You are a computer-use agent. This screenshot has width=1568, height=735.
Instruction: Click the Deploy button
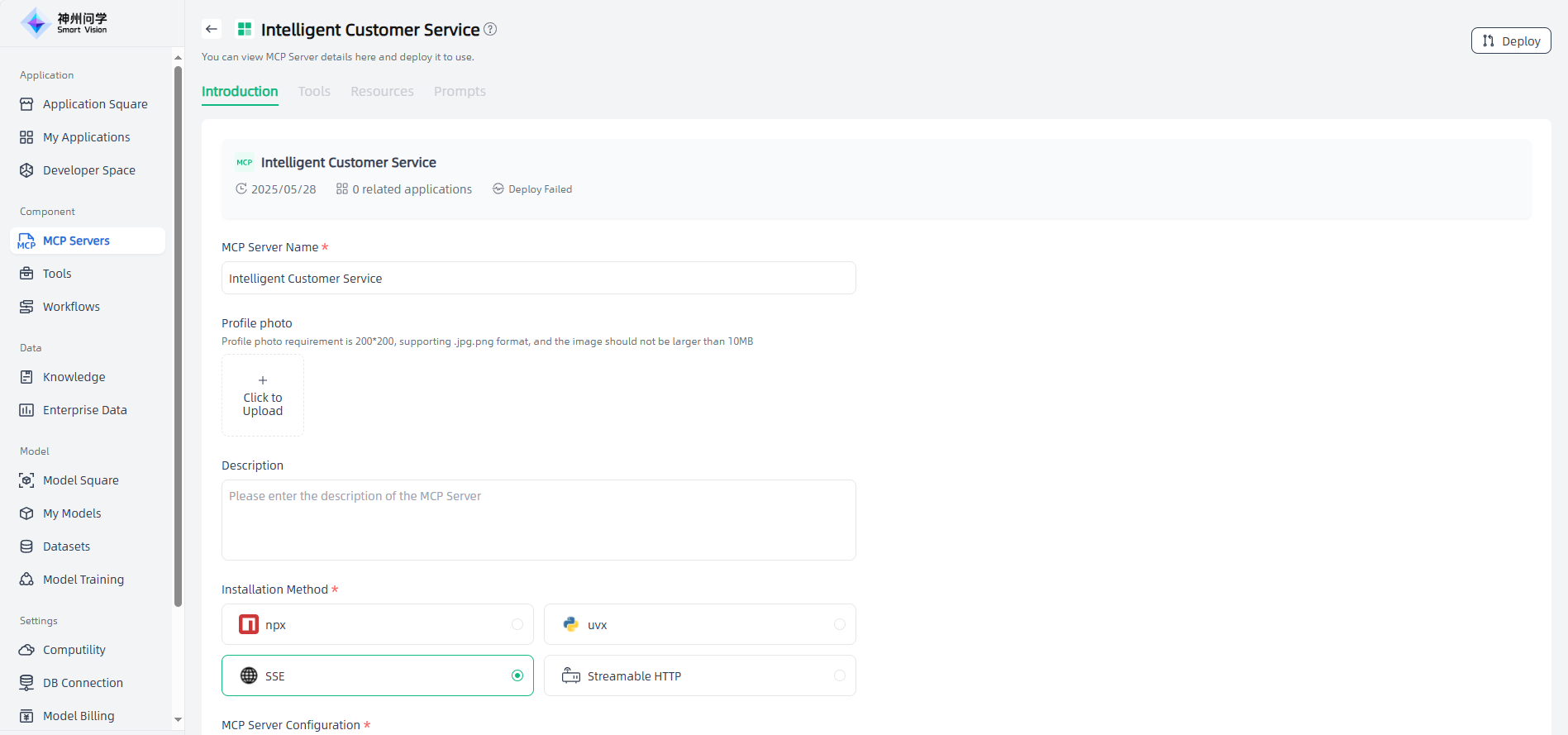tap(1510, 41)
